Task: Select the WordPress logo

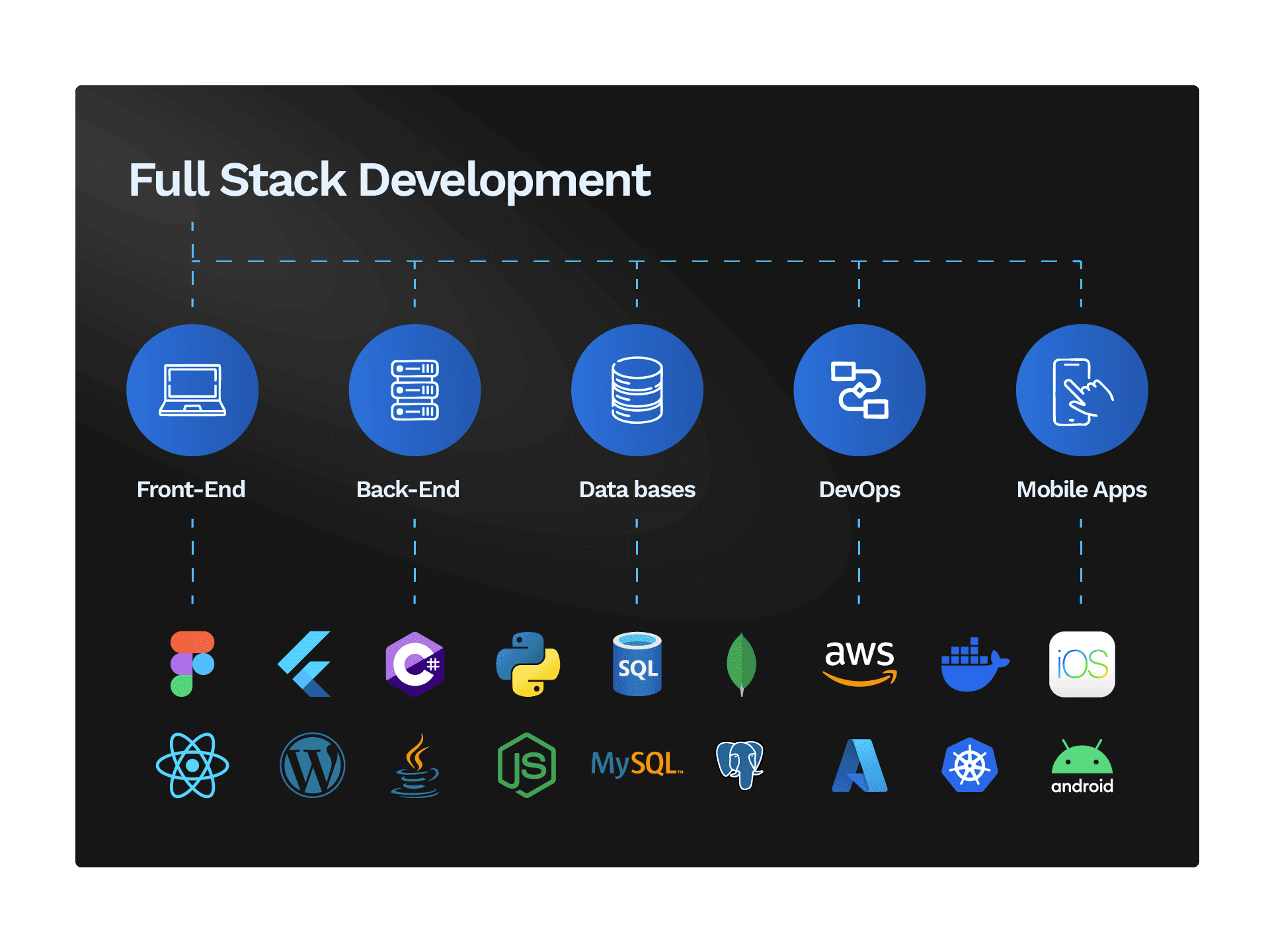Action: (313, 766)
